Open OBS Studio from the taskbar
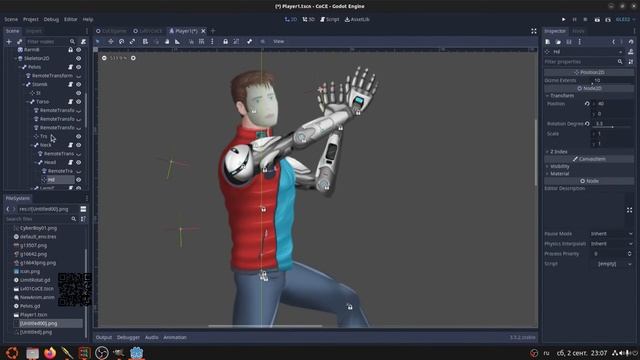The width and height of the screenshot is (640, 360). 102,352
